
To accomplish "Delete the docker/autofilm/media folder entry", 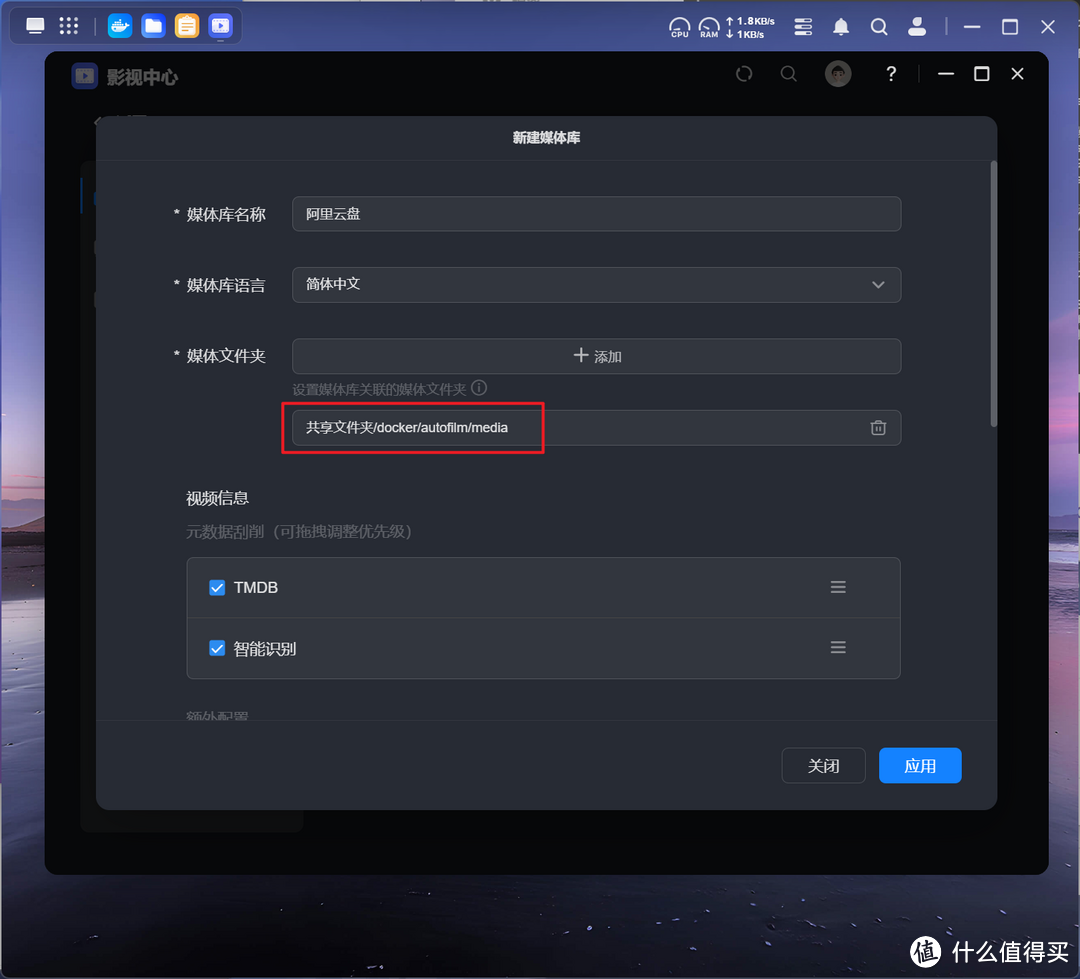I will 878,428.
